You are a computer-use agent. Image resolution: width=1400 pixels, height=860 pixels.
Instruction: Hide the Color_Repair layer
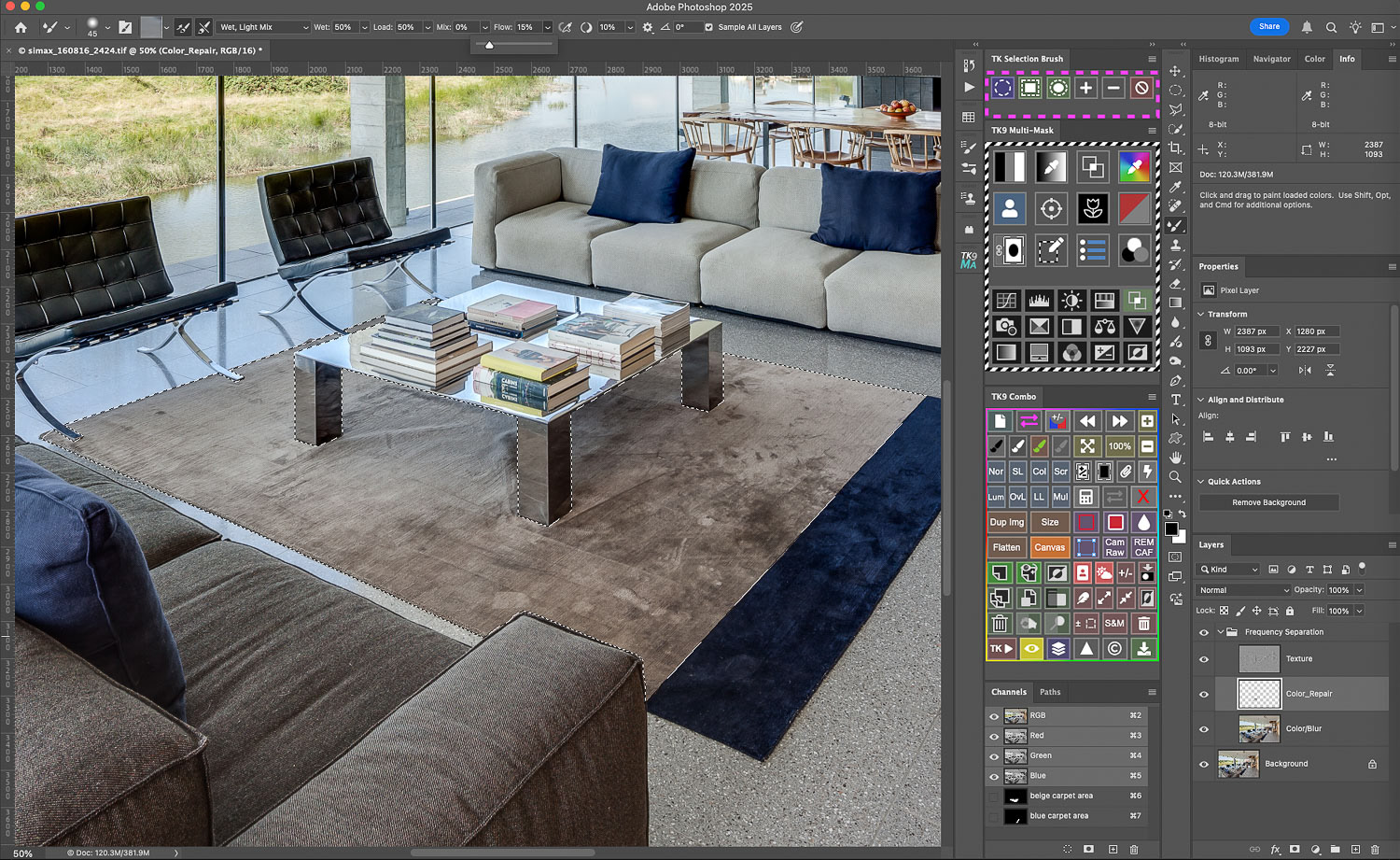click(1204, 694)
